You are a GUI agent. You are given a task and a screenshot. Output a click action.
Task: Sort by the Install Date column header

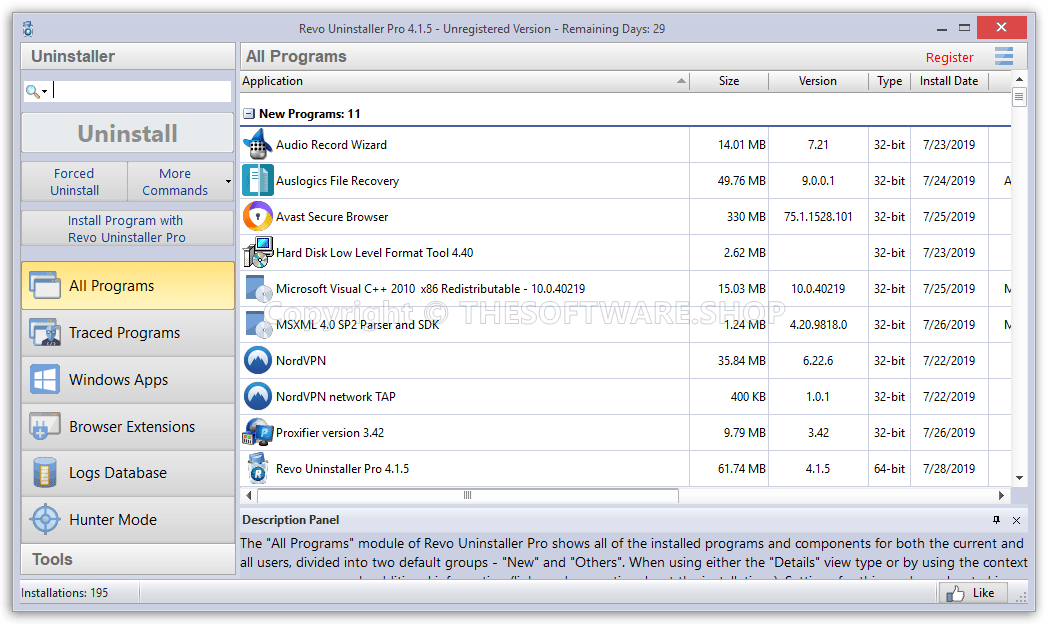pos(949,81)
